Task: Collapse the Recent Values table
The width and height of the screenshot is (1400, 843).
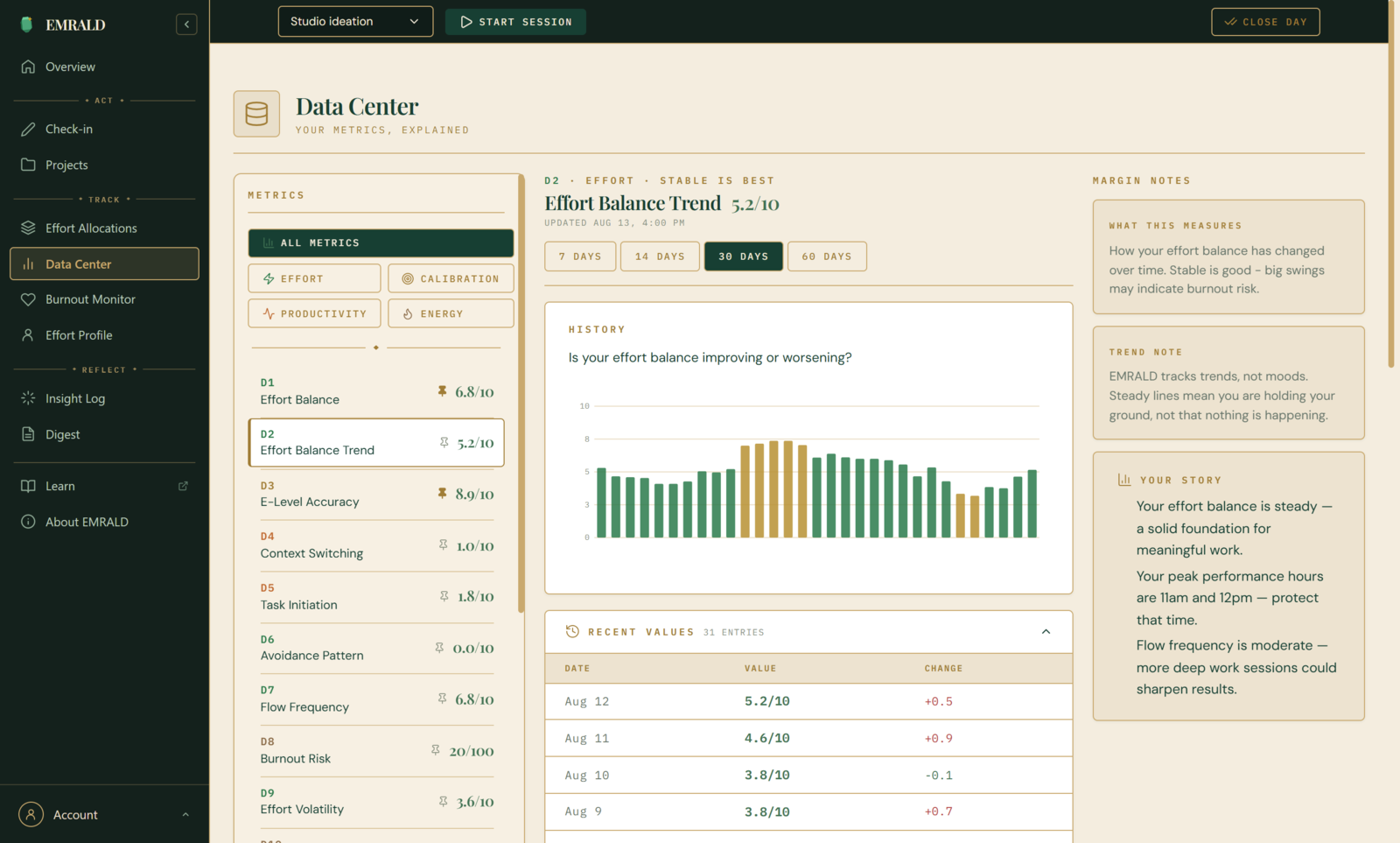Action: coord(1046,632)
